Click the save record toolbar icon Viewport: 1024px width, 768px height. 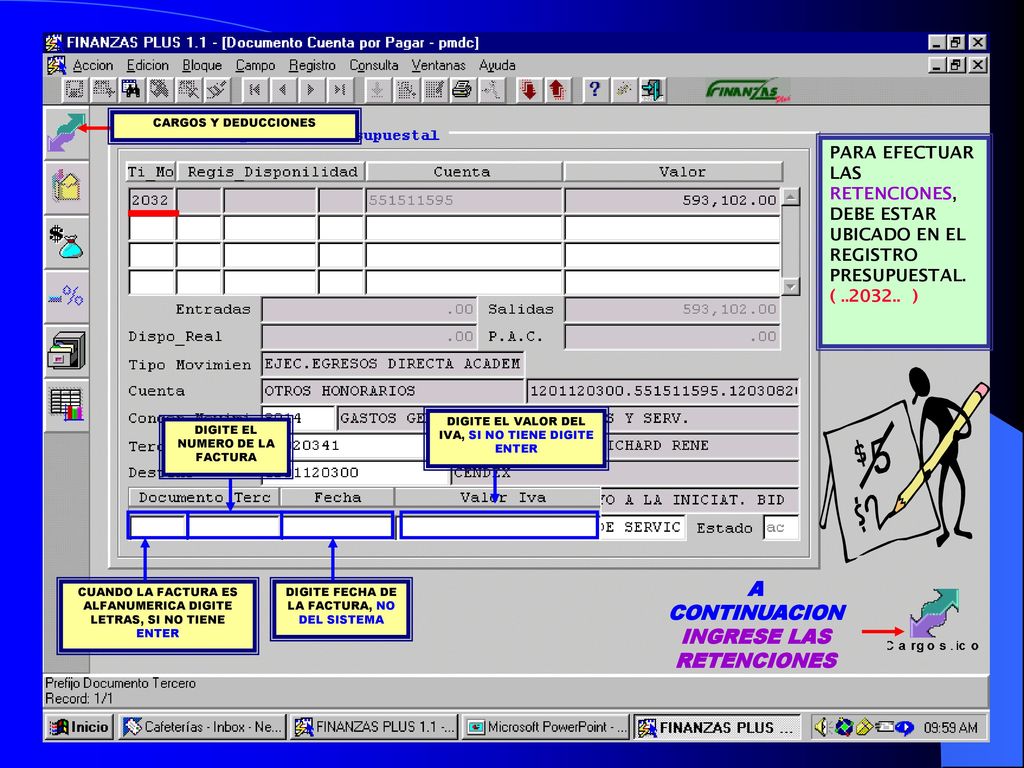74,89
